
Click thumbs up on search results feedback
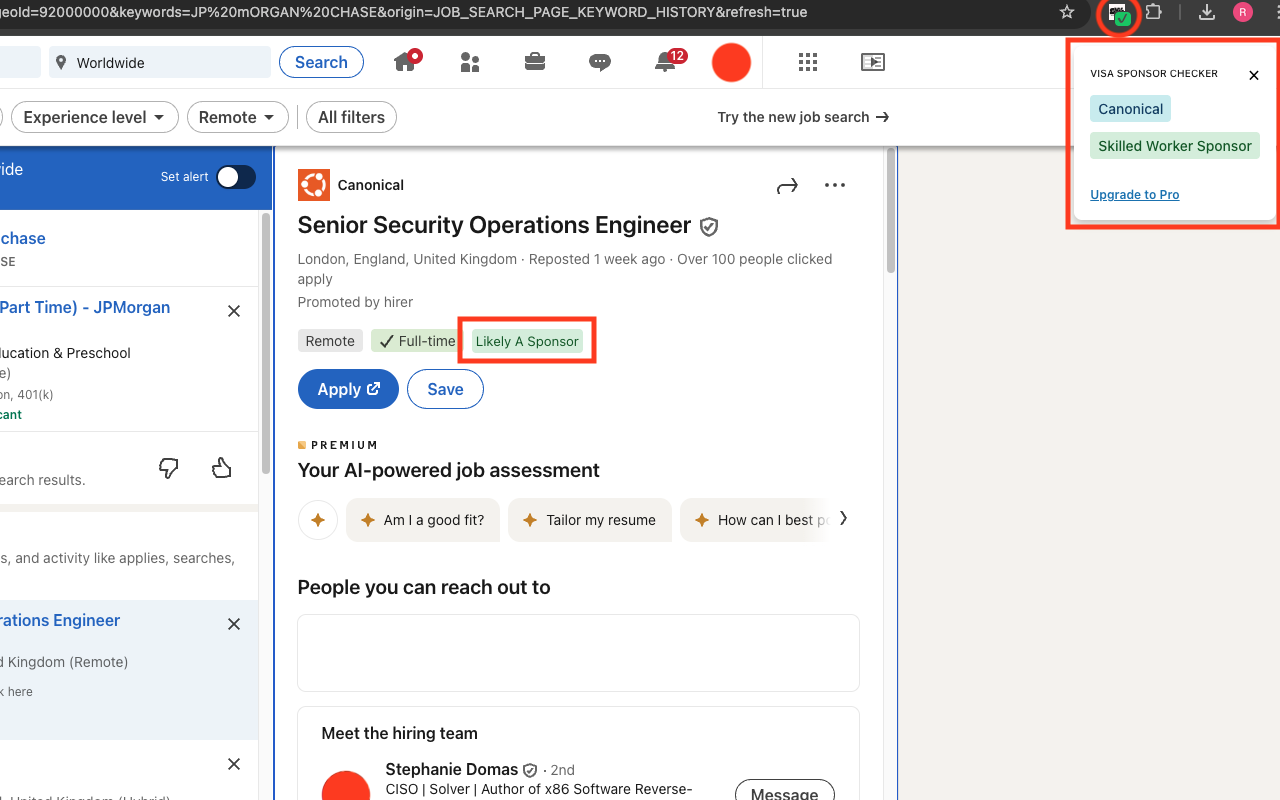click(222, 468)
